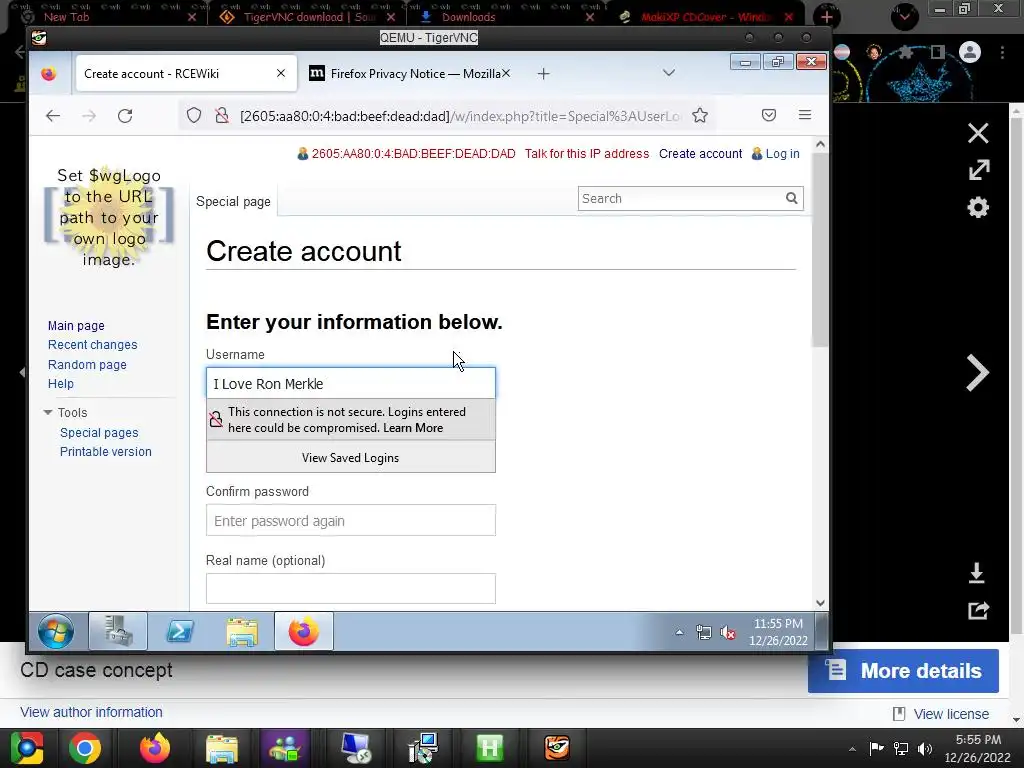Screen dimensions: 1024x768
Task: Click the Log in link
Action: 782,154
